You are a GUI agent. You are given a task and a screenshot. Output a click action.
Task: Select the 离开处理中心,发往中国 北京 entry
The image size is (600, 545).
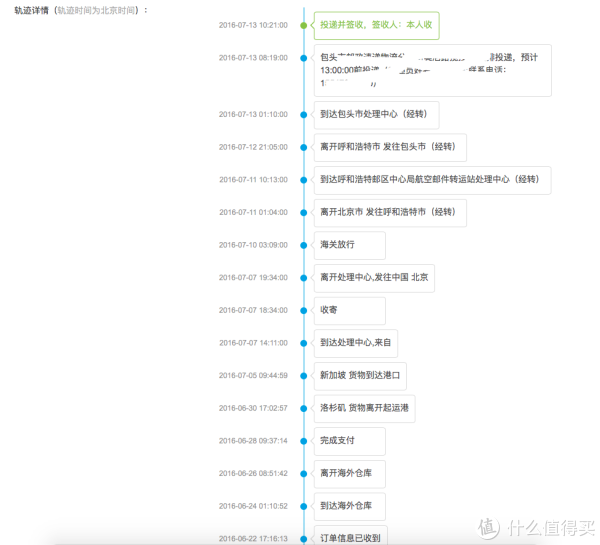pyautogui.click(x=377, y=277)
